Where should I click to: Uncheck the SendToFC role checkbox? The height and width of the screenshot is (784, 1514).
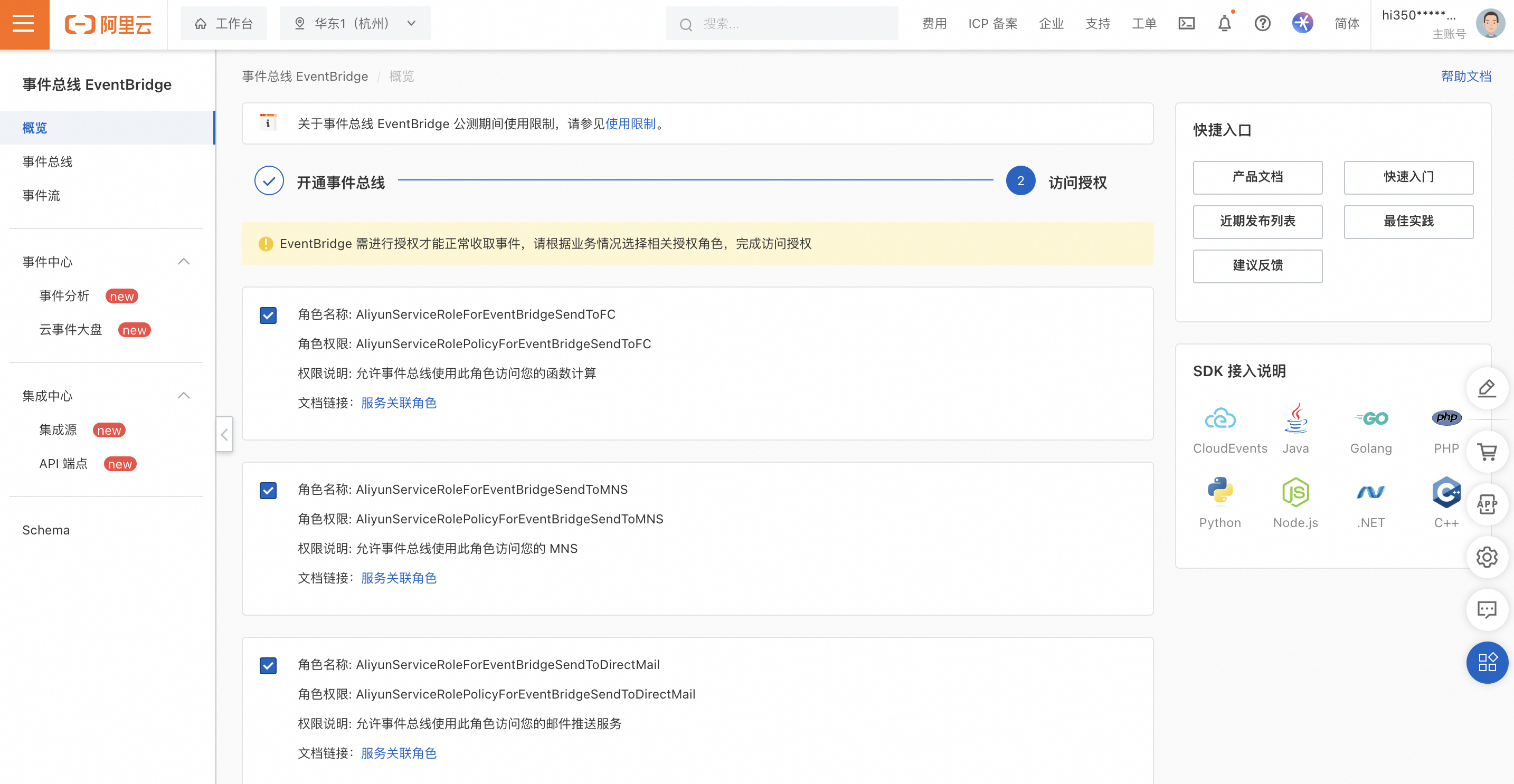[268, 315]
